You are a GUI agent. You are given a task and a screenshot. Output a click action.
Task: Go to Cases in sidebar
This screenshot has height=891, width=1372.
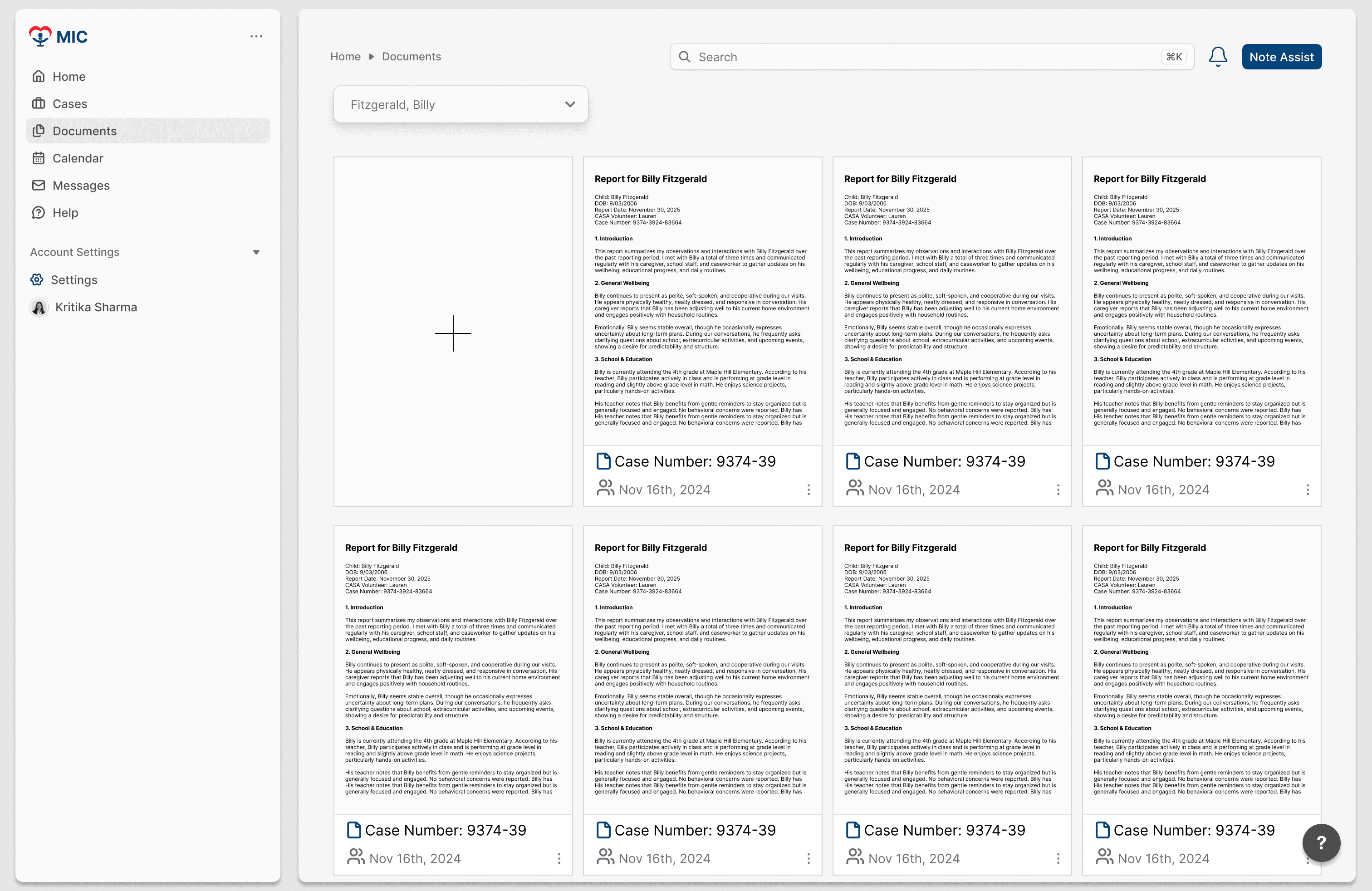pyautogui.click(x=70, y=104)
